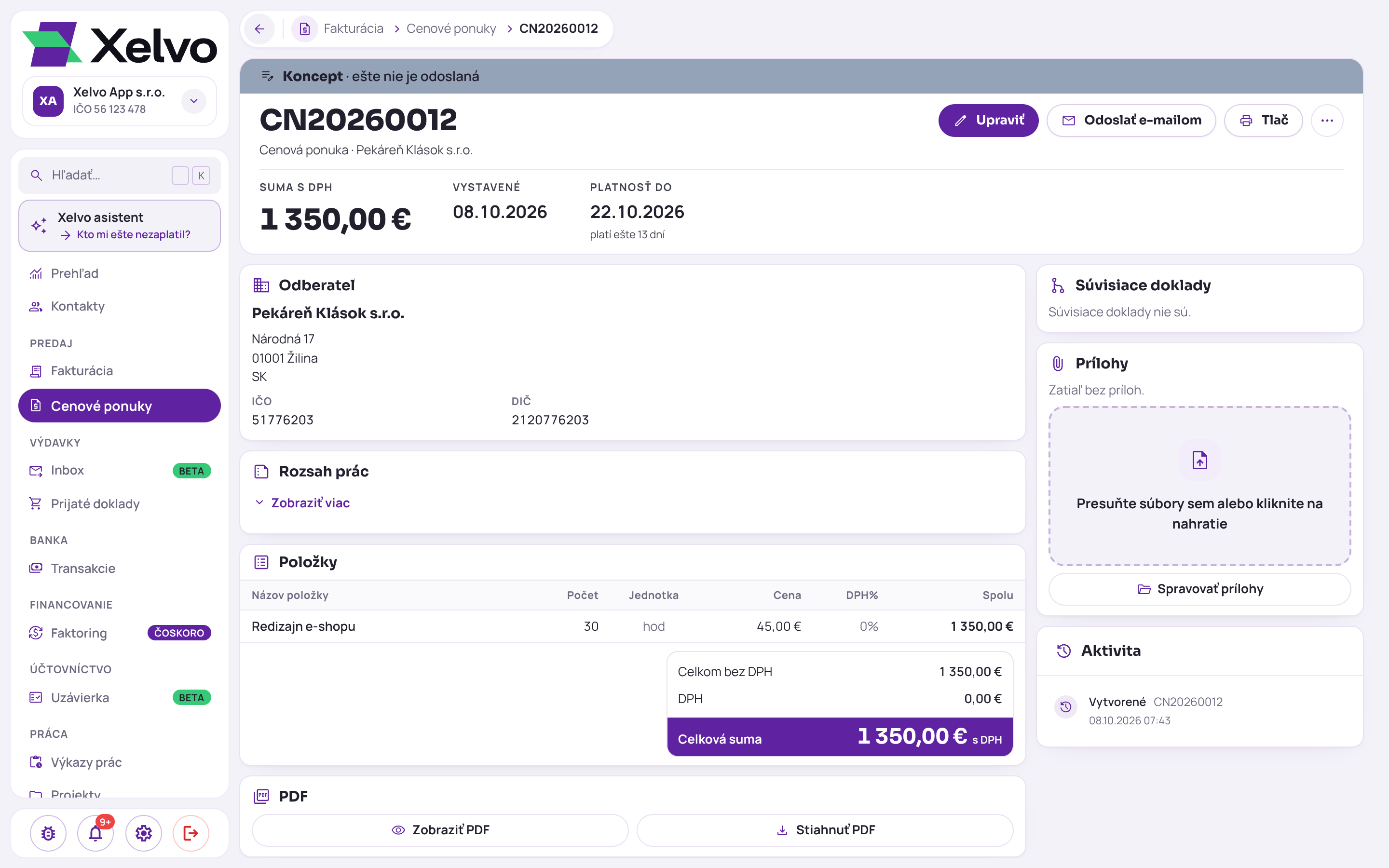Click the logout icon
The width and height of the screenshot is (1389, 868).
pos(191,833)
